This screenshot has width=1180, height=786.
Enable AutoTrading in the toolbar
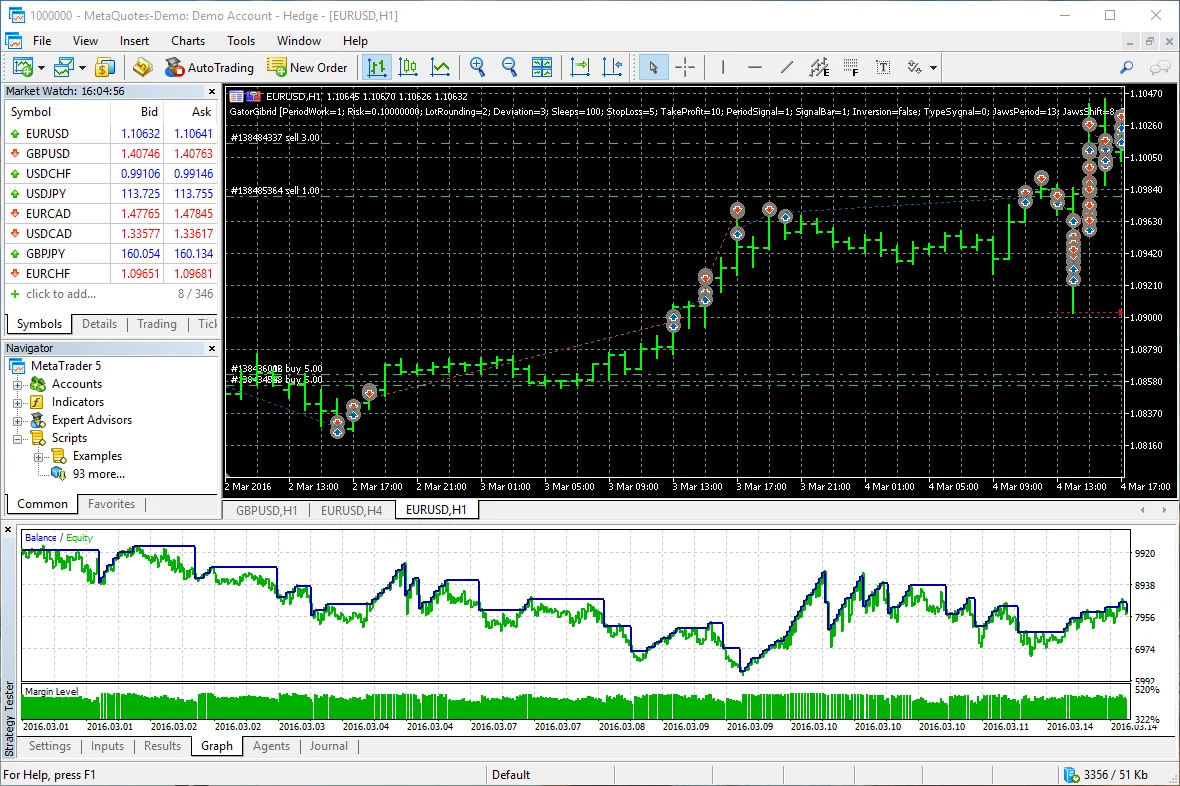[208, 67]
